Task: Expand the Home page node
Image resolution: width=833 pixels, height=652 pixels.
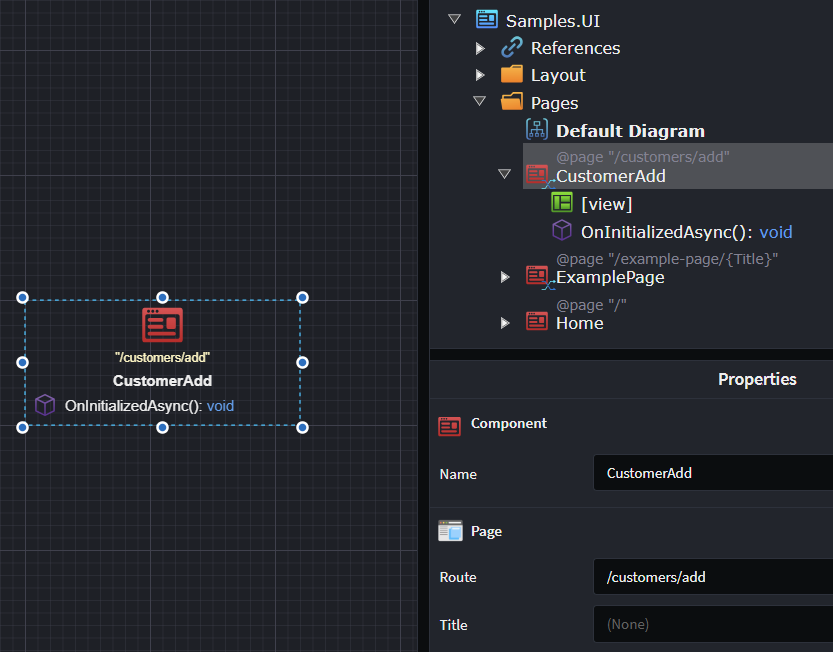Action: [x=505, y=322]
